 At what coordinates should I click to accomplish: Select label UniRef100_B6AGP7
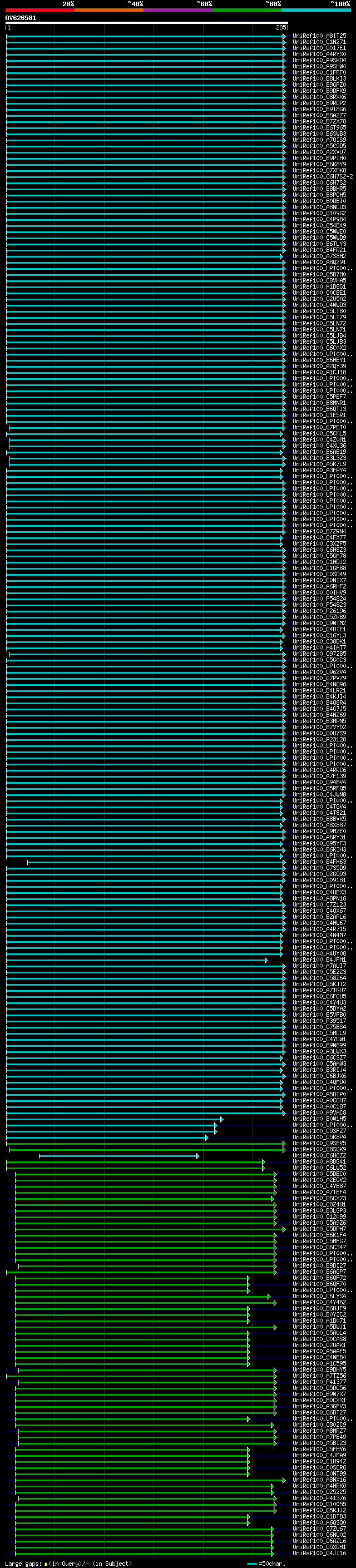pos(319,1272)
